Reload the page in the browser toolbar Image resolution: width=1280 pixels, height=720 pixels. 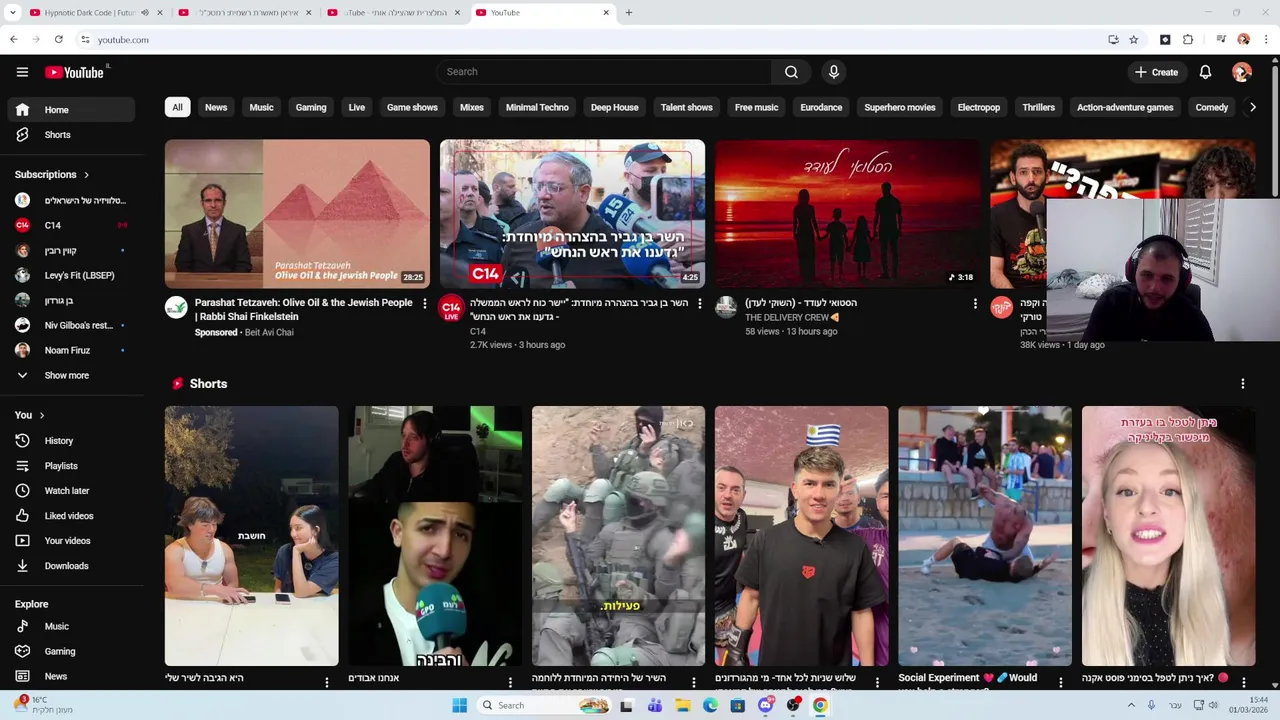tap(59, 40)
